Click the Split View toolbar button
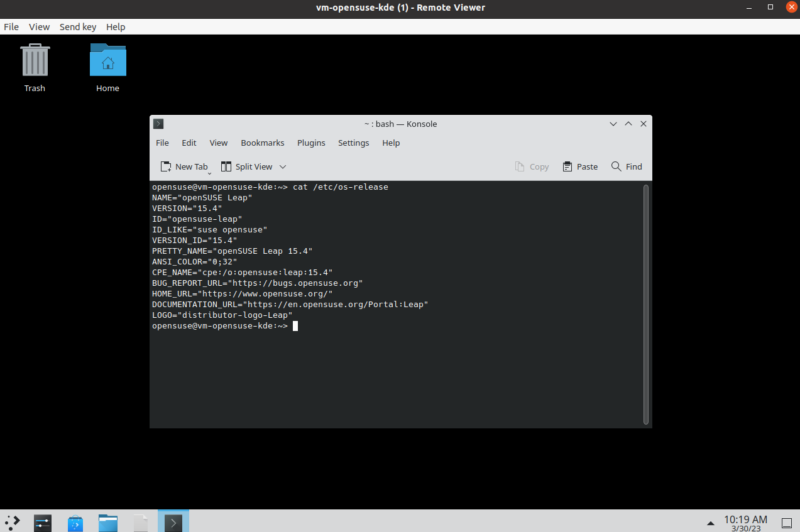800x532 pixels. 247,167
